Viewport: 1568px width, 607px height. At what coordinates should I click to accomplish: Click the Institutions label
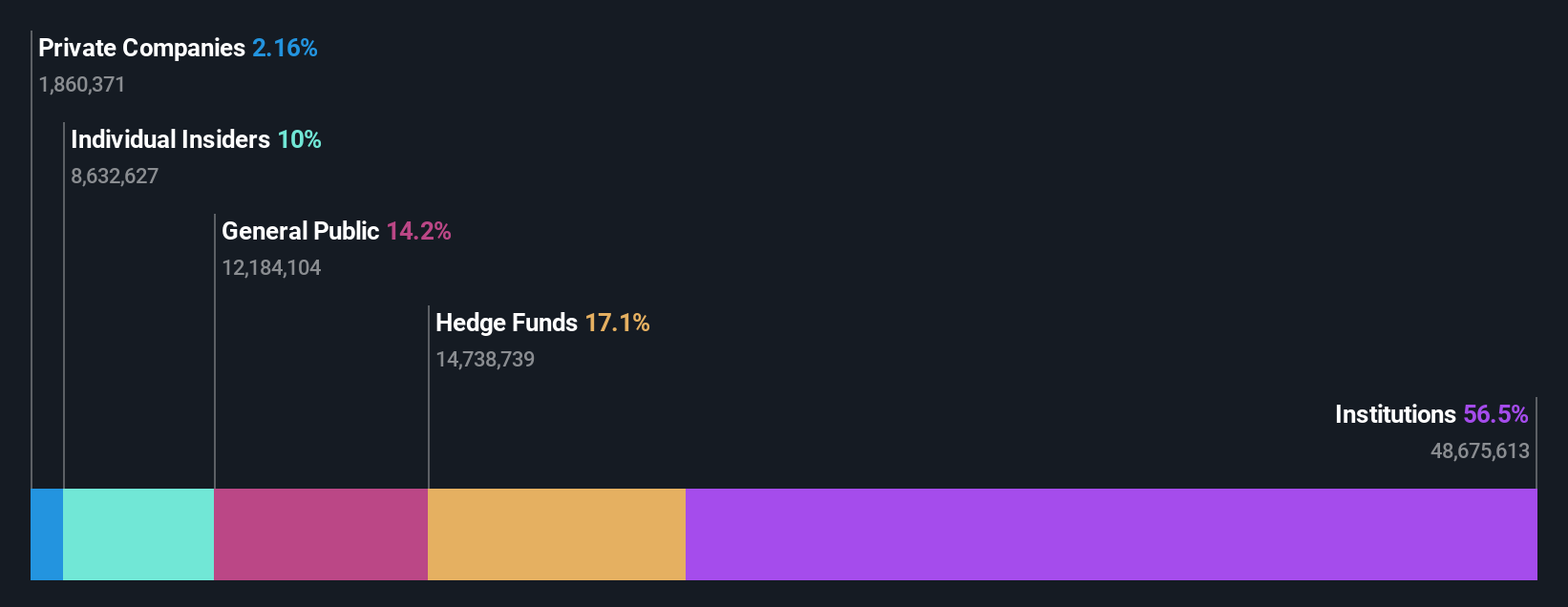pyautogui.click(x=1395, y=414)
